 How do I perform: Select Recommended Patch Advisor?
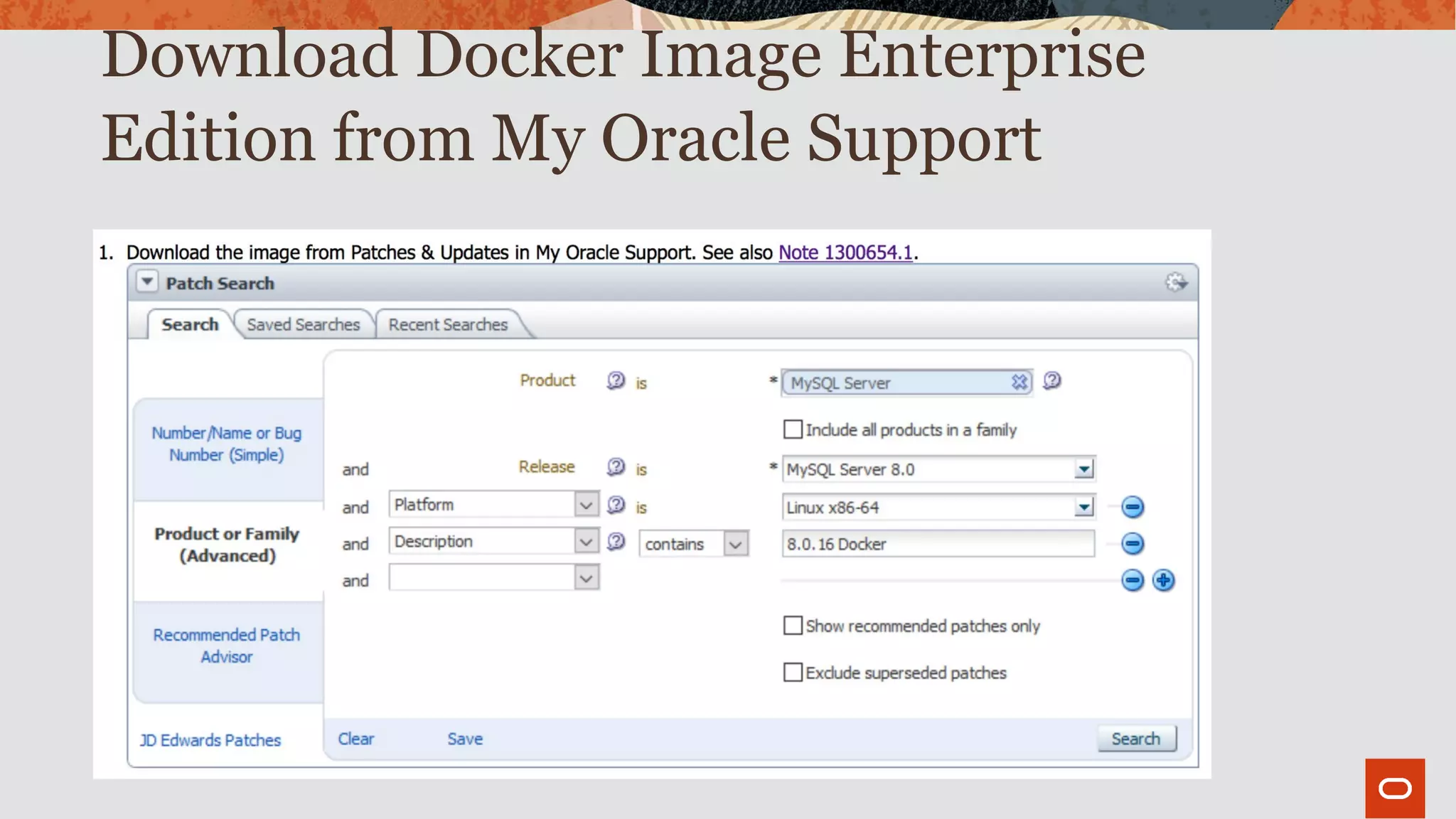tap(227, 646)
